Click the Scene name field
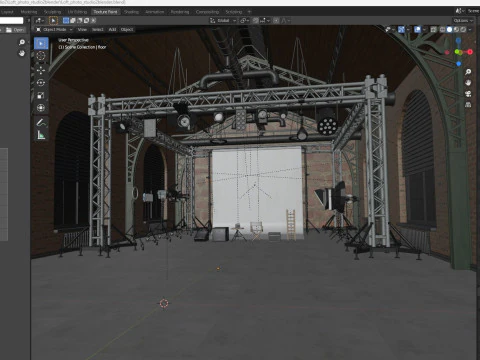 [473, 11]
